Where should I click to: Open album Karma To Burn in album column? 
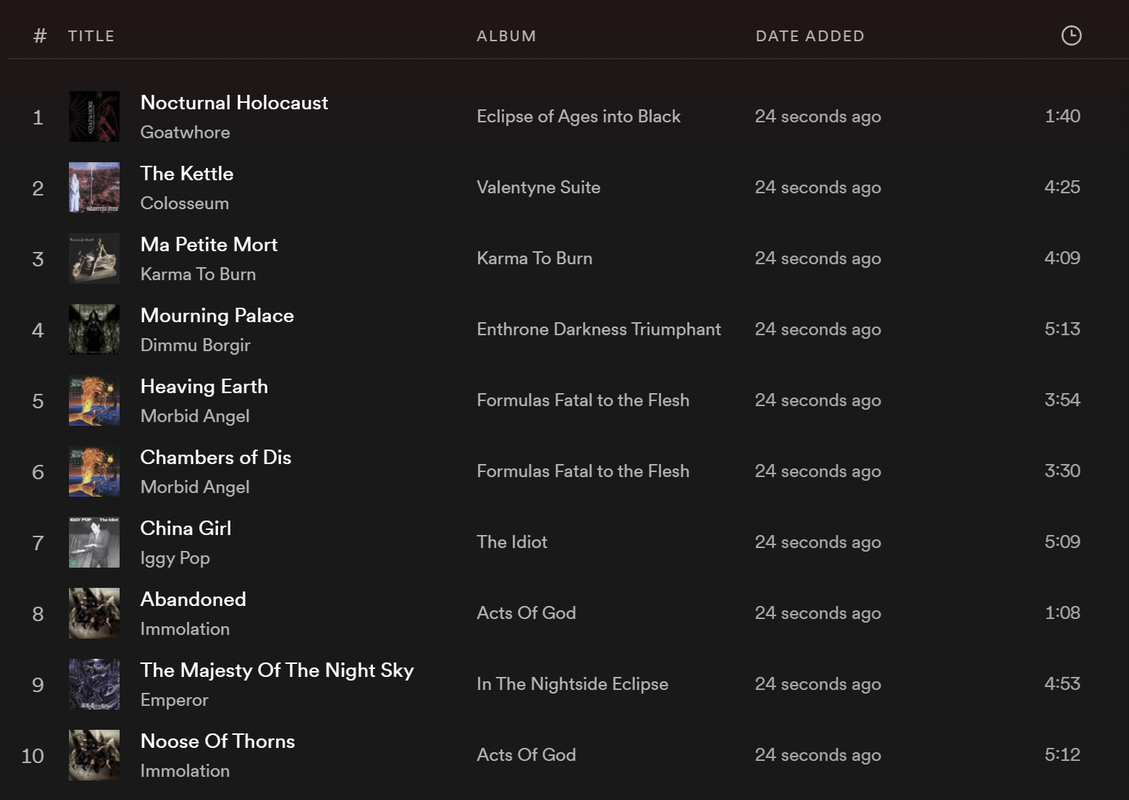534,259
